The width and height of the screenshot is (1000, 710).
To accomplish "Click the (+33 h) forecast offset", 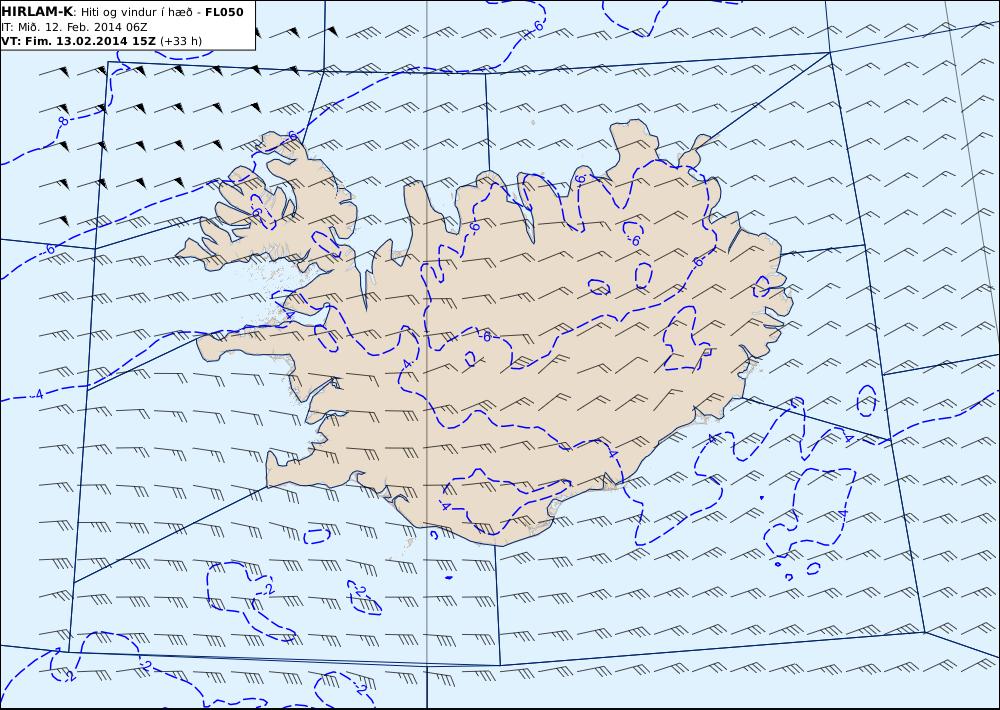I will [180, 41].
